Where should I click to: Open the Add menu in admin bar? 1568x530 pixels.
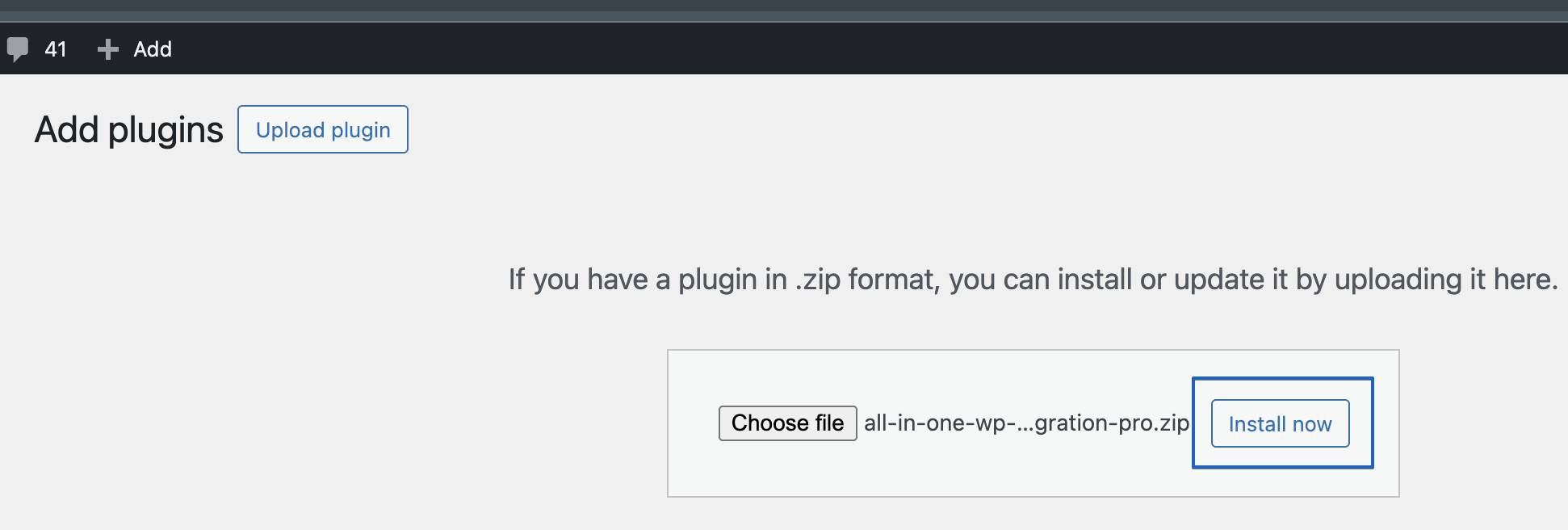152,49
